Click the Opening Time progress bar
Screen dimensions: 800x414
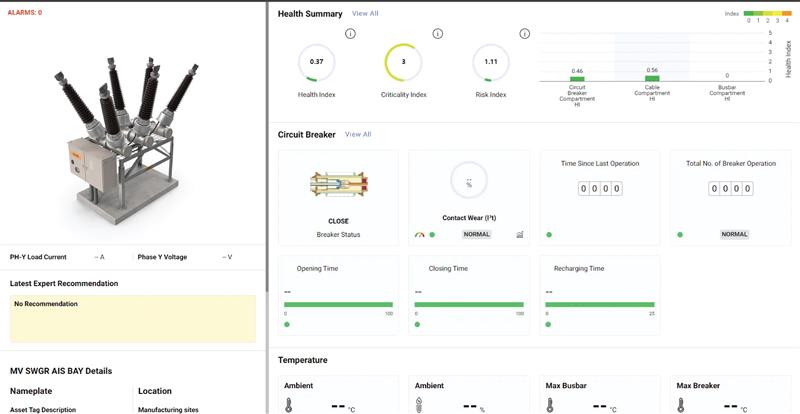coord(338,304)
